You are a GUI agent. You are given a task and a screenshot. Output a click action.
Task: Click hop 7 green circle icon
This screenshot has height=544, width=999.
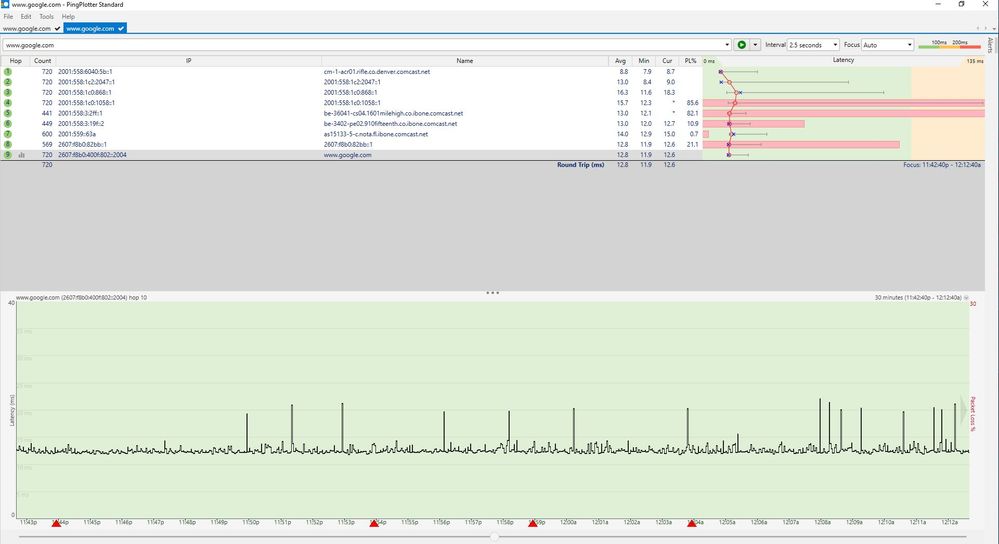pyautogui.click(x=8, y=134)
